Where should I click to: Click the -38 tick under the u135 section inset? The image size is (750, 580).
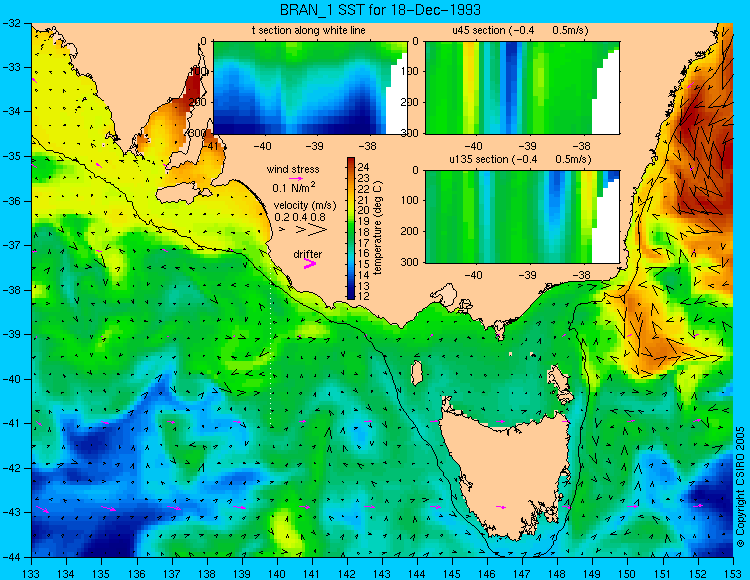pos(582,275)
